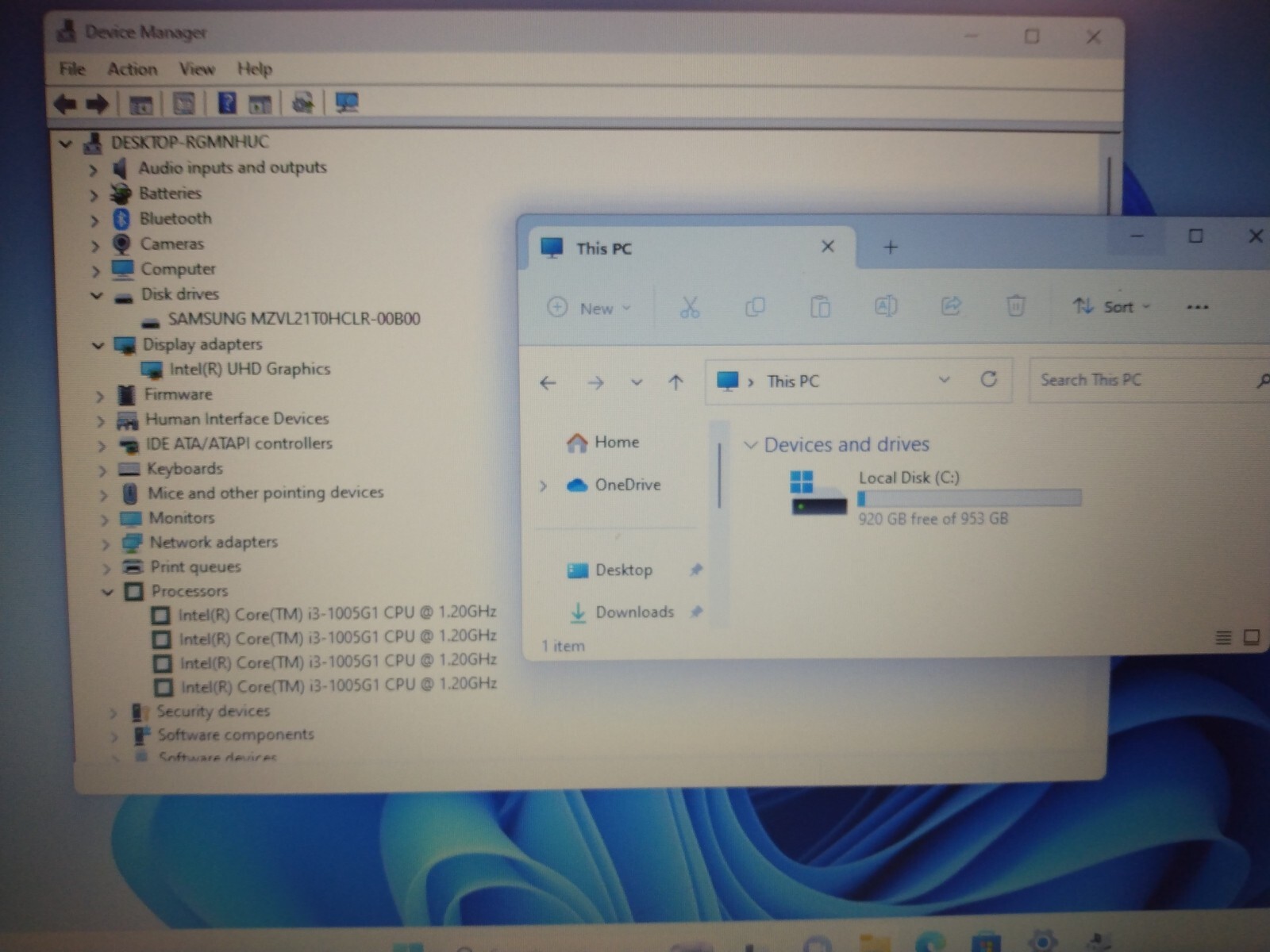Select the Local Disk (C:) drive icon
Screen dimensions: 1270x952
coord(819,493)
